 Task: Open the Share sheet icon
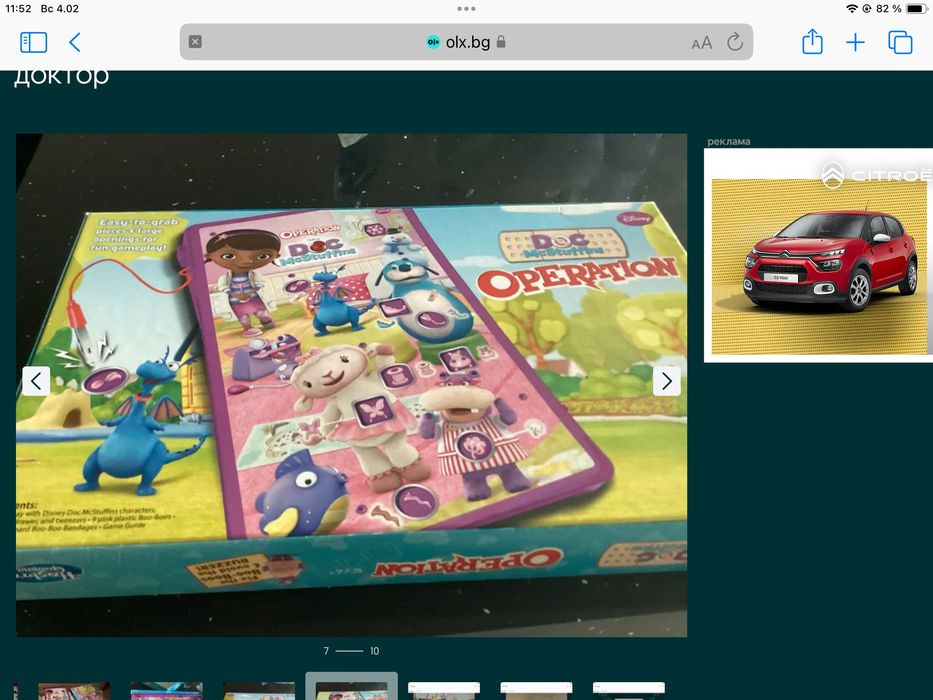[x=812, y=42]
